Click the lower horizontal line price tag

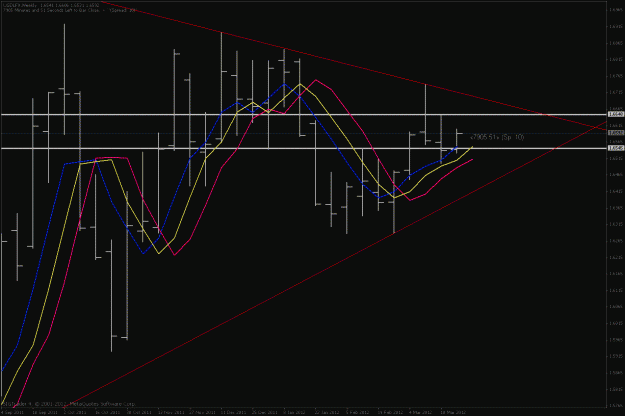pyautogui.click(x=616, y=148)
